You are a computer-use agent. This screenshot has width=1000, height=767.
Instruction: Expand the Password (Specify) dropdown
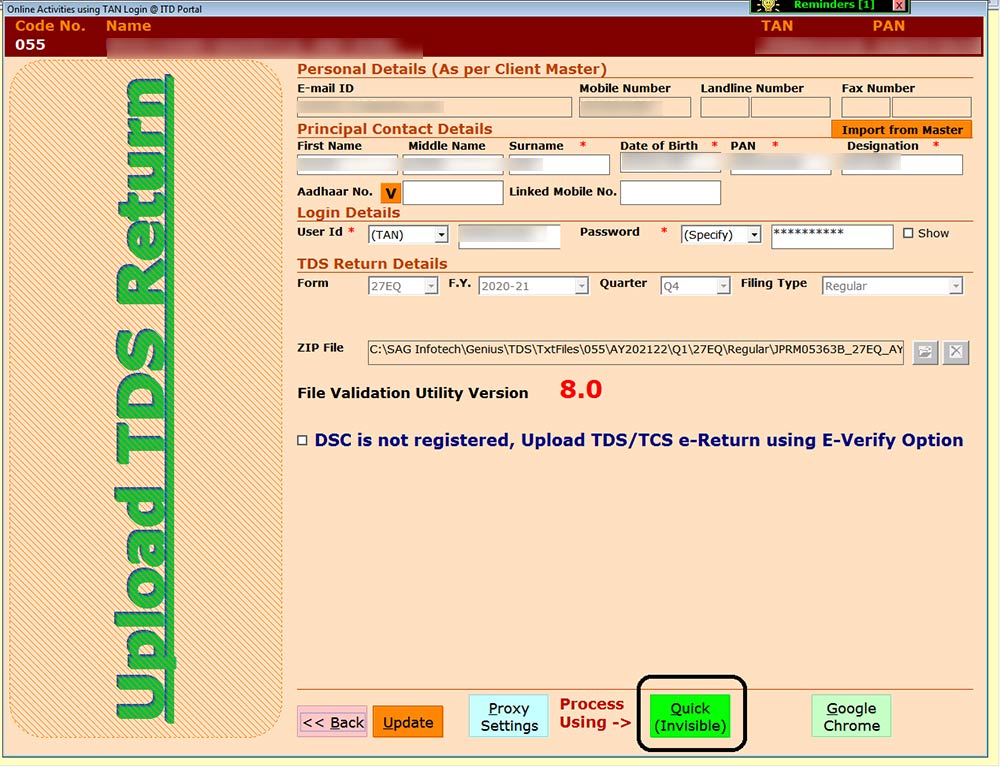tap(753, 235)
